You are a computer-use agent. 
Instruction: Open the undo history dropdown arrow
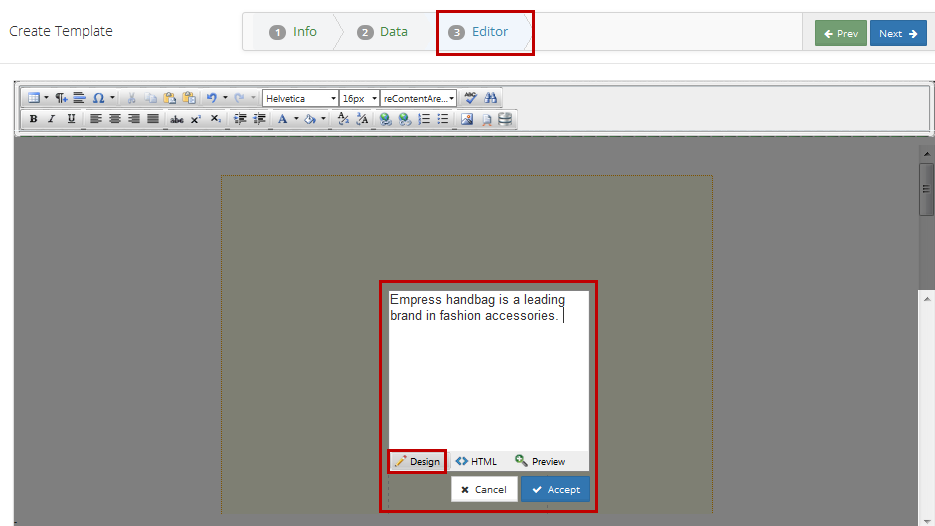(x=225, y=98)
